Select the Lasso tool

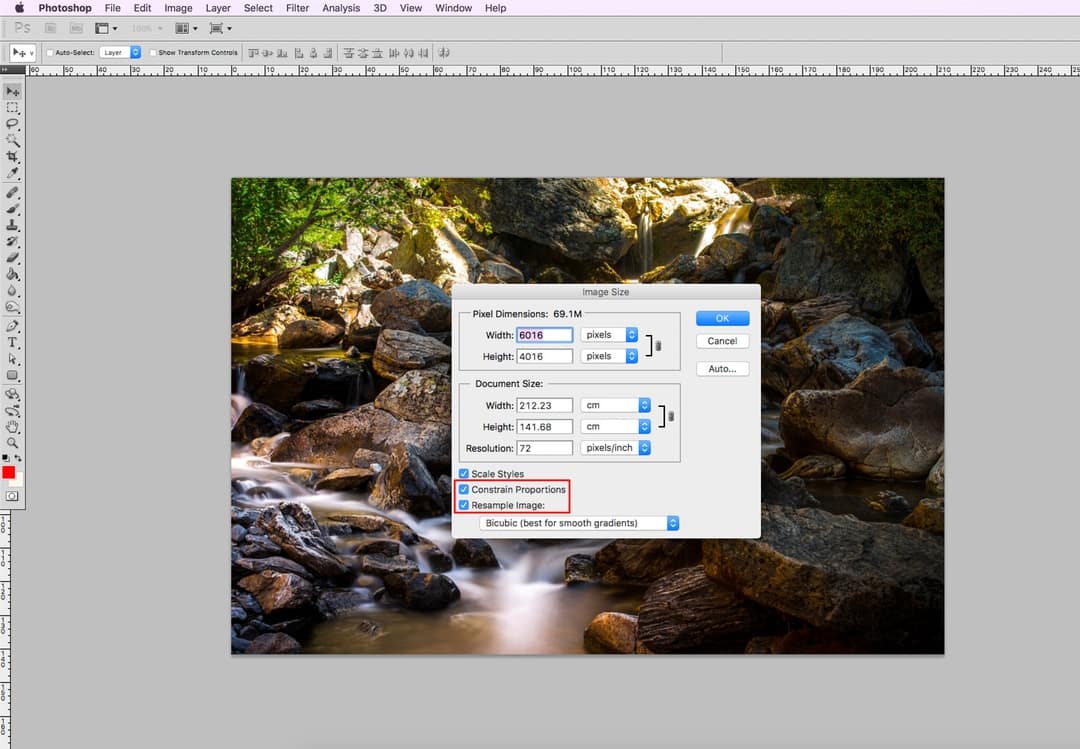[x=13, y=124]
